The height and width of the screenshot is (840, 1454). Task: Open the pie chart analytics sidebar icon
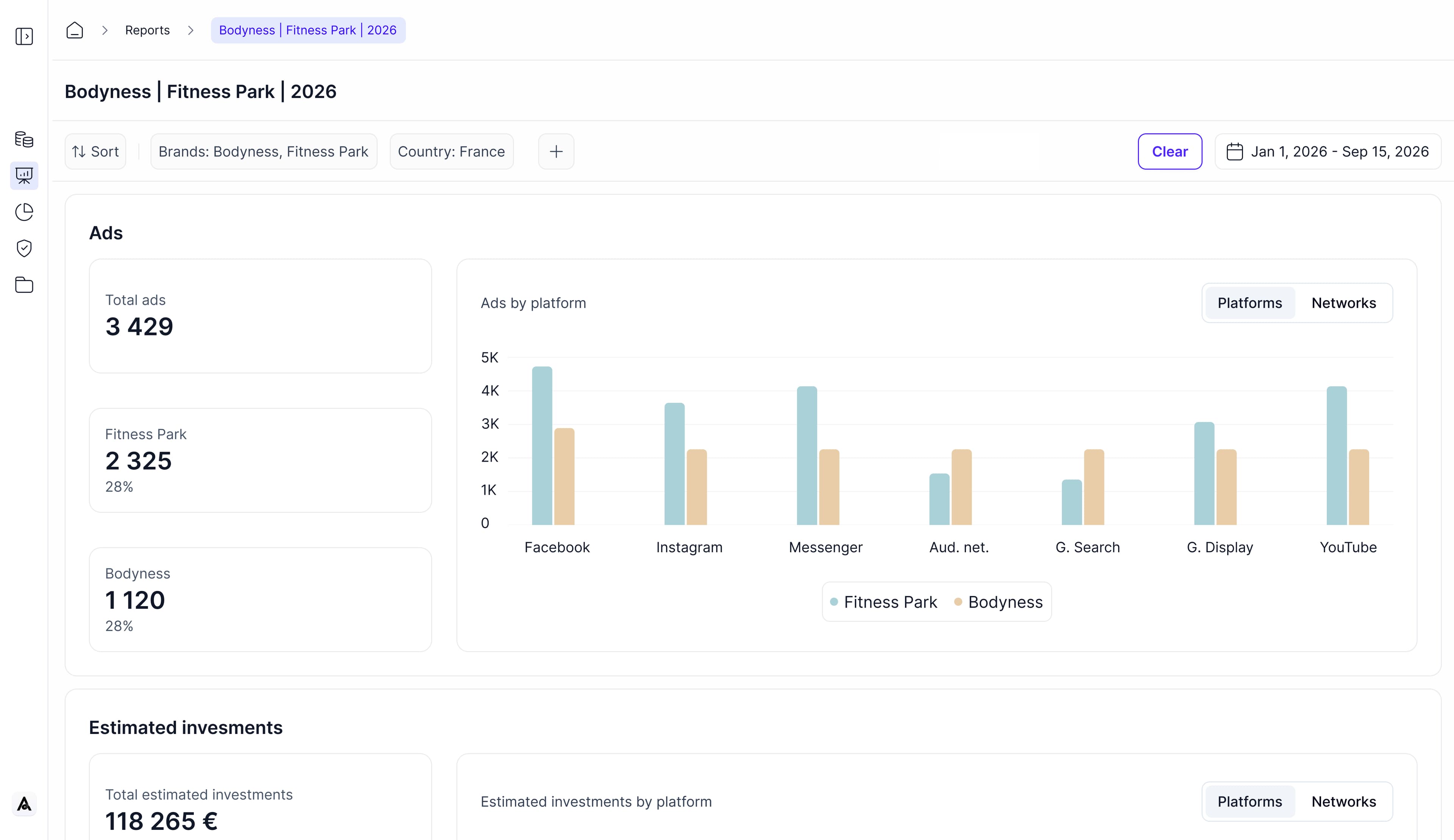(x=23, y=212)
